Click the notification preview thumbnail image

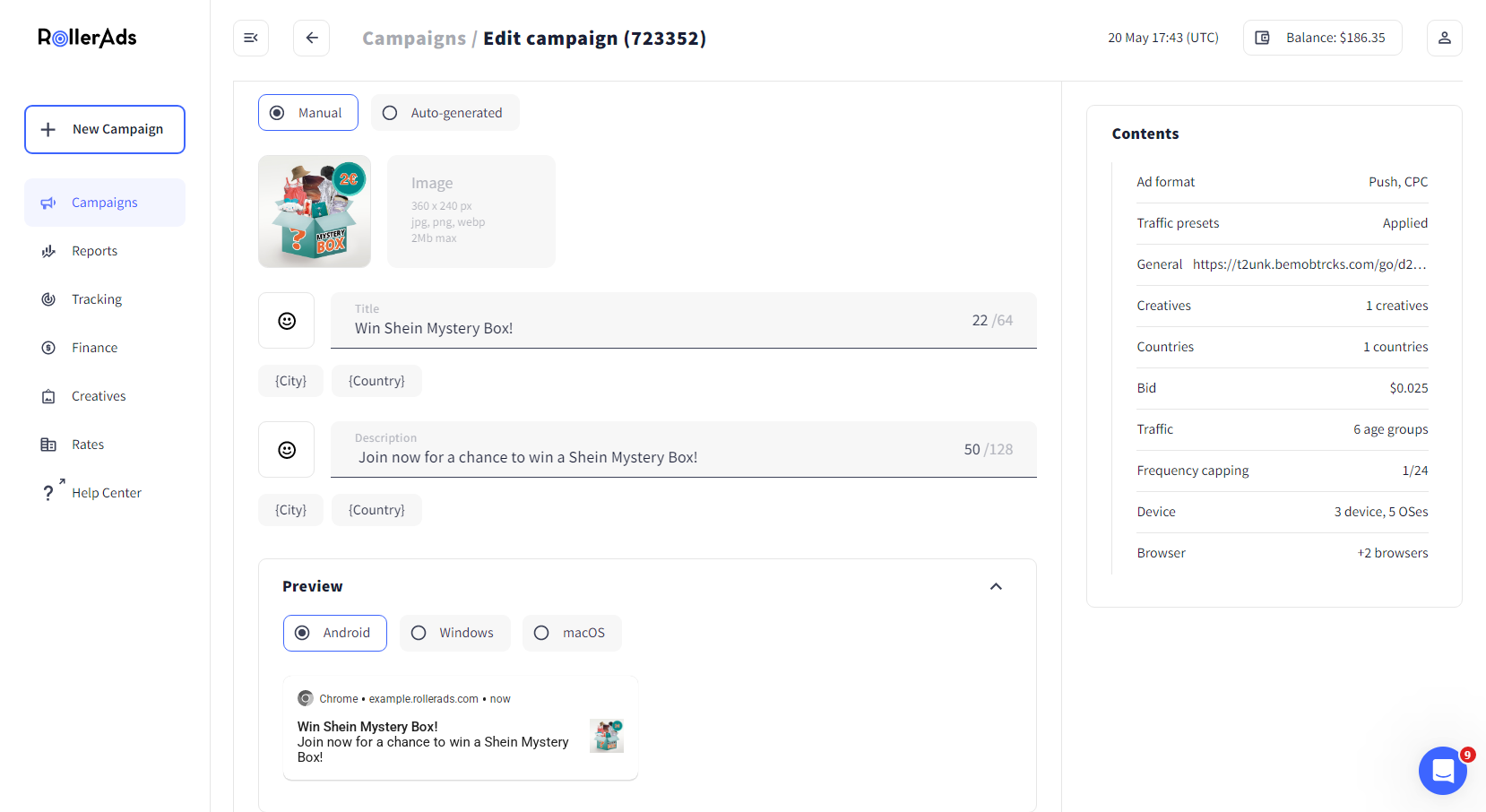coord(607,736)
